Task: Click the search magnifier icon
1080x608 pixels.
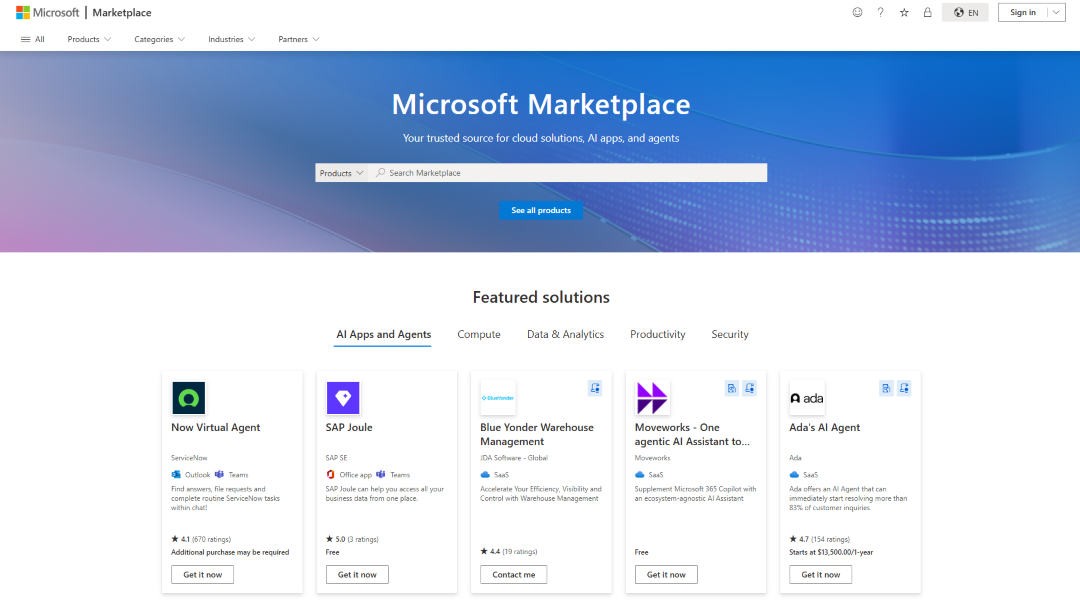Action: point(380,172)
